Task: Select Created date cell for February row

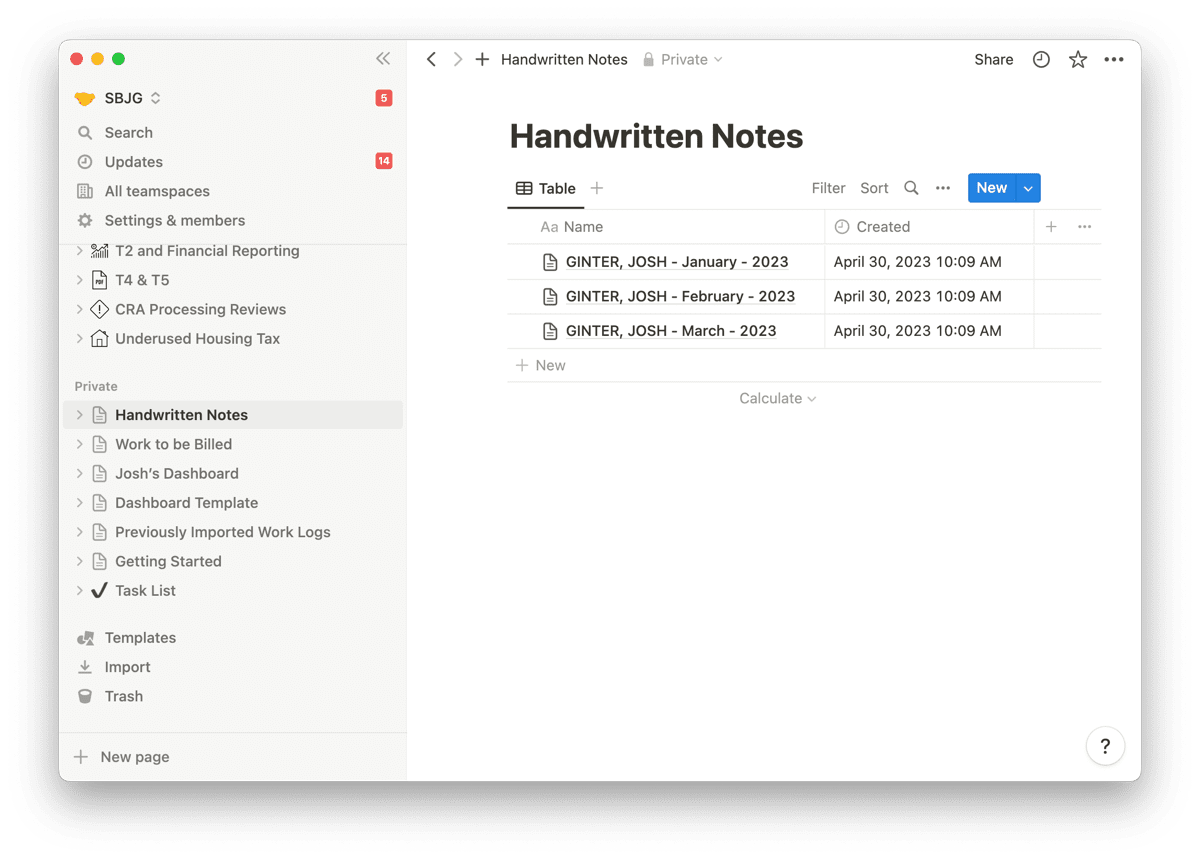Action: coord(929,296)
